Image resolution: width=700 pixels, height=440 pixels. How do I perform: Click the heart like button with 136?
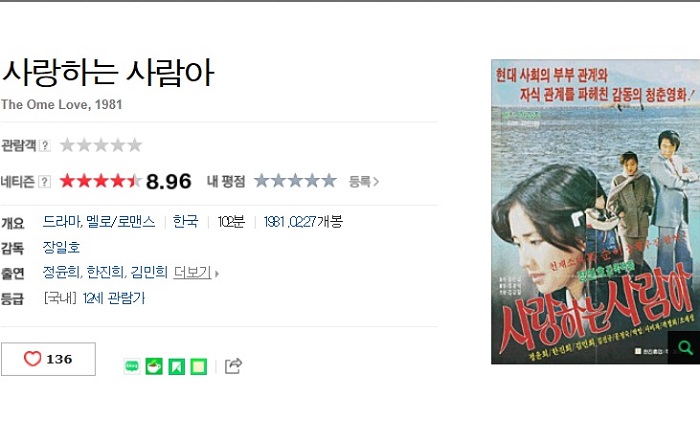[x=48, y=359]
